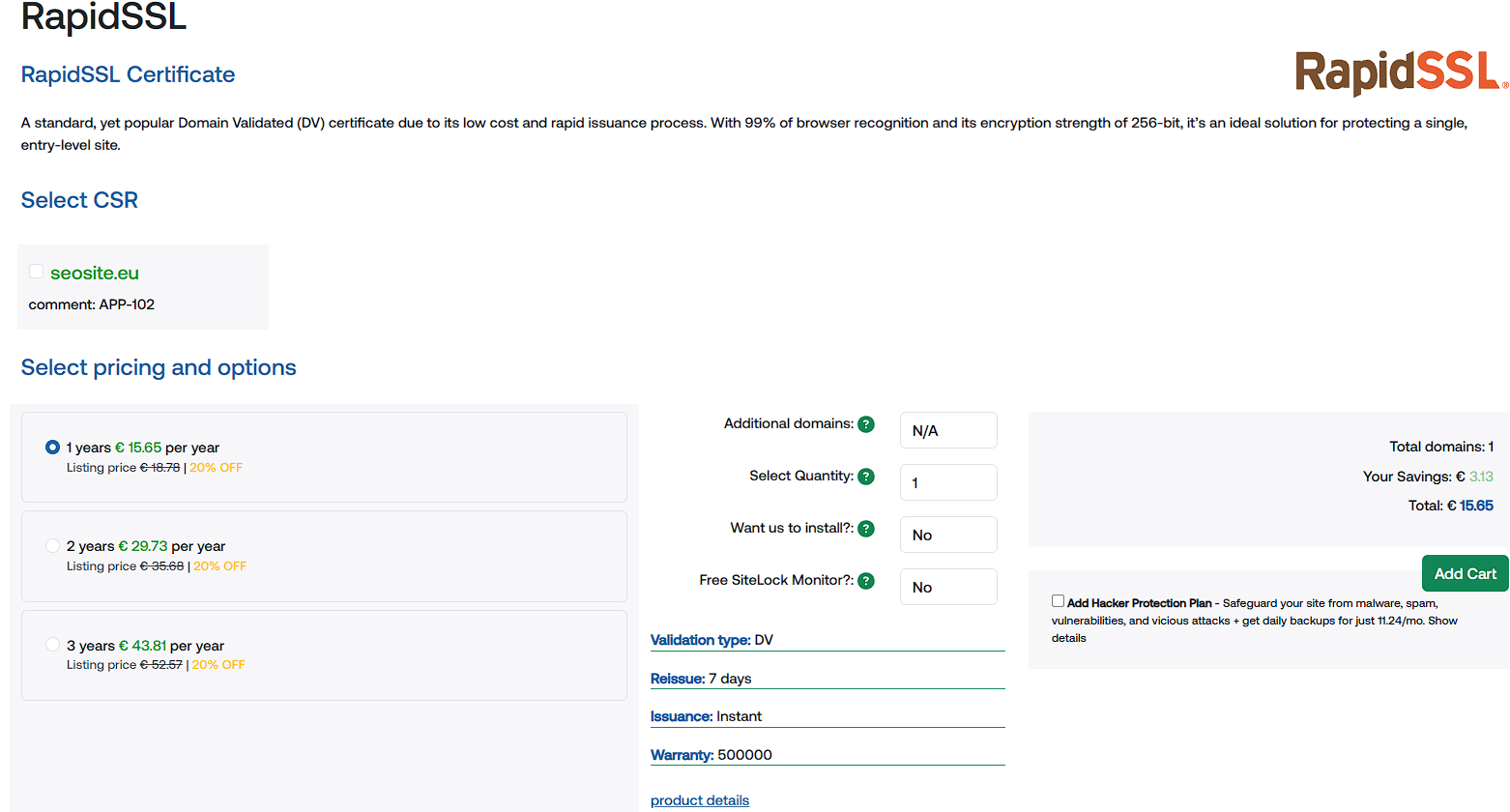Click help icon beside Additional domains
The image size is (1510, 812).
(x=866, y=424)
